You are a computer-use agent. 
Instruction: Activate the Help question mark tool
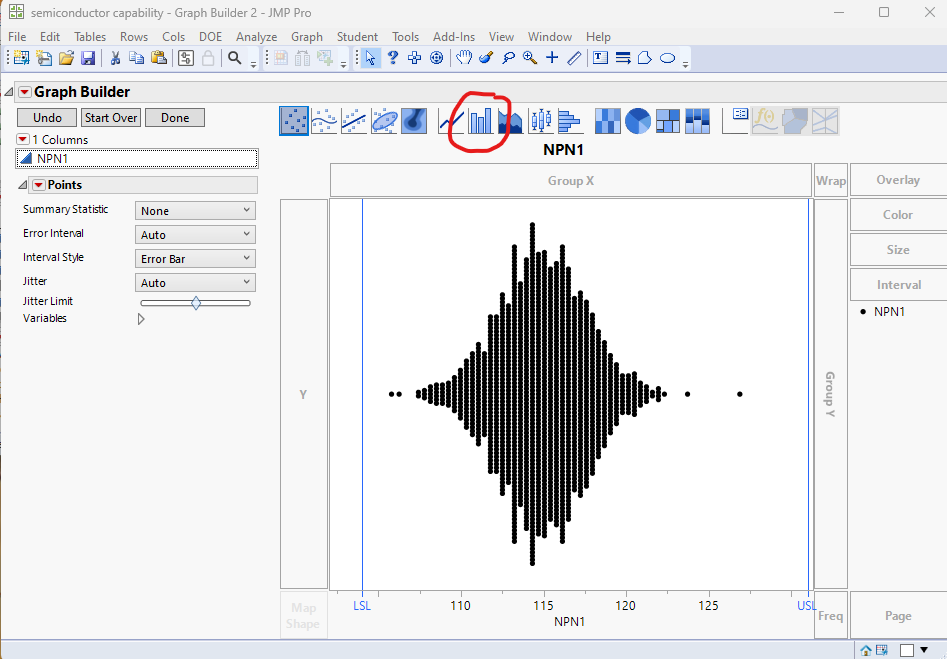(x=393, y=58)
